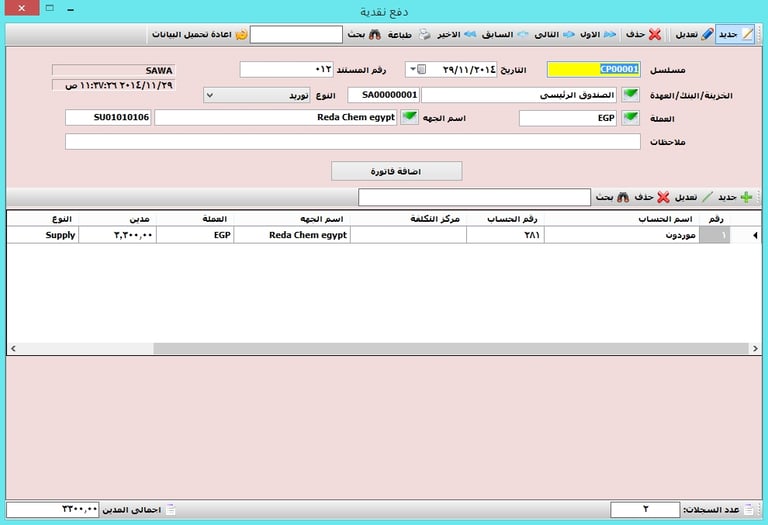Click the currency field showing EGP
This screenshot has height=525, width=768.
coord(568,118)
